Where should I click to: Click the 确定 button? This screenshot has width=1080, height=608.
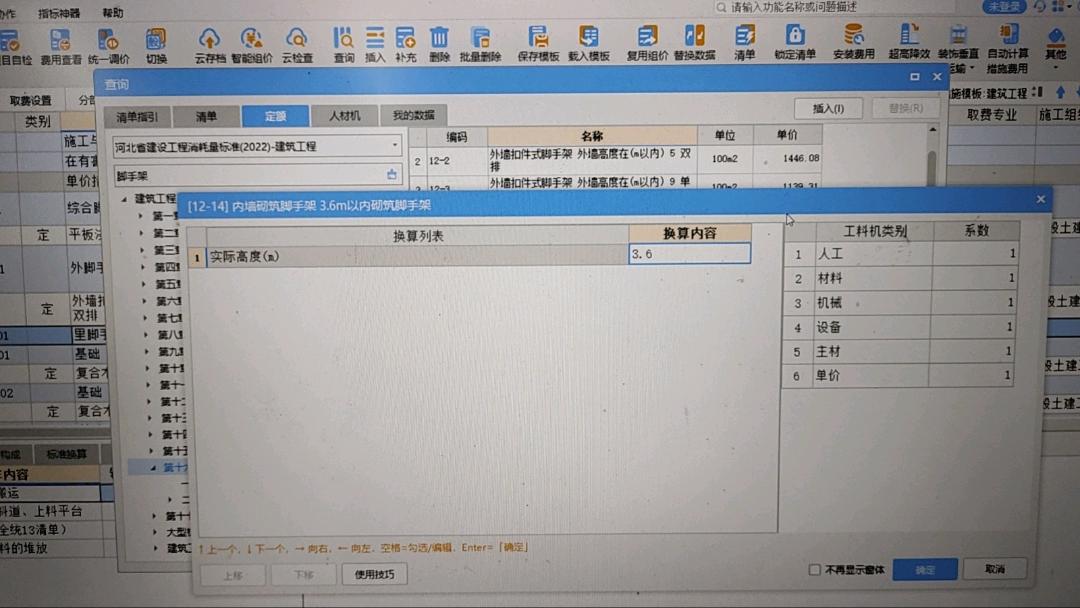925,569
